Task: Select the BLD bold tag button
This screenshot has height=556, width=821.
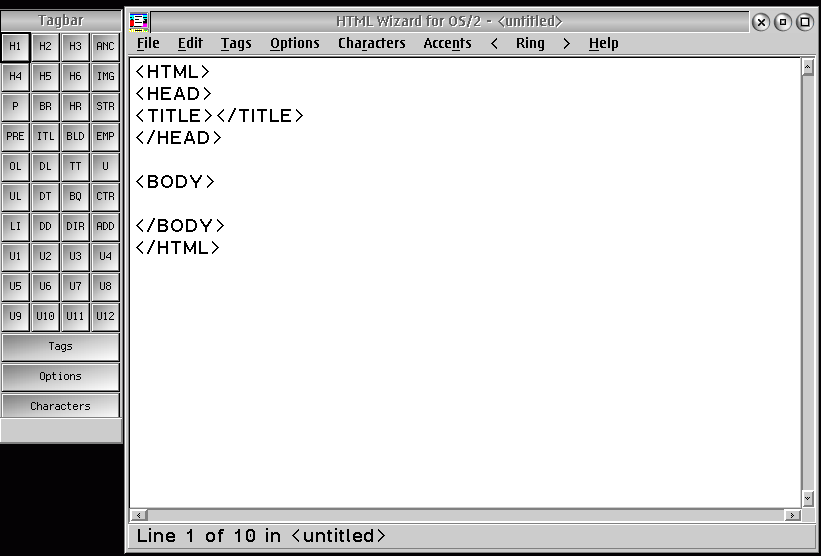Action: point(75,137)
